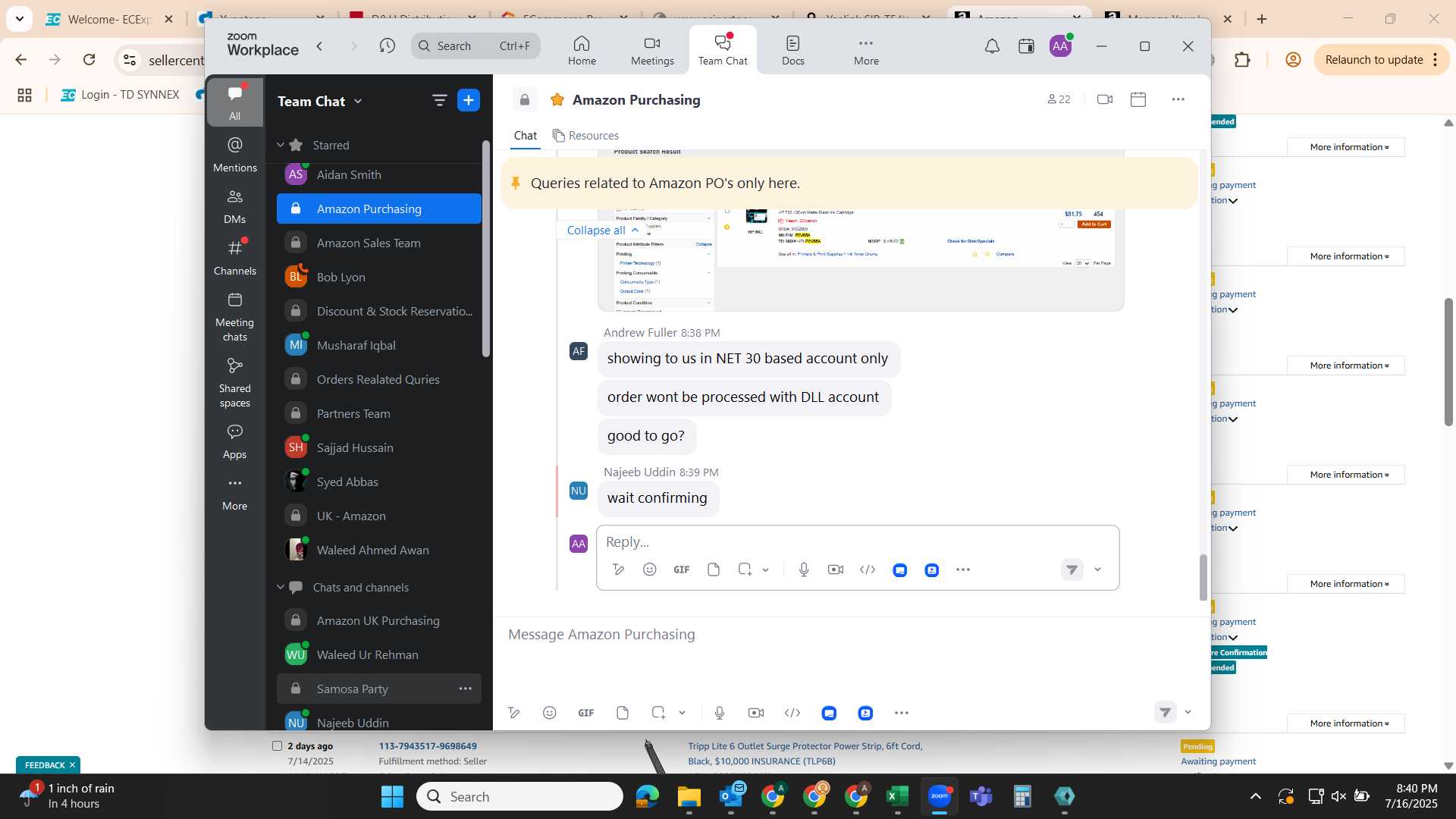
Task: Open DMs in the sidebar
Action: 235,206
